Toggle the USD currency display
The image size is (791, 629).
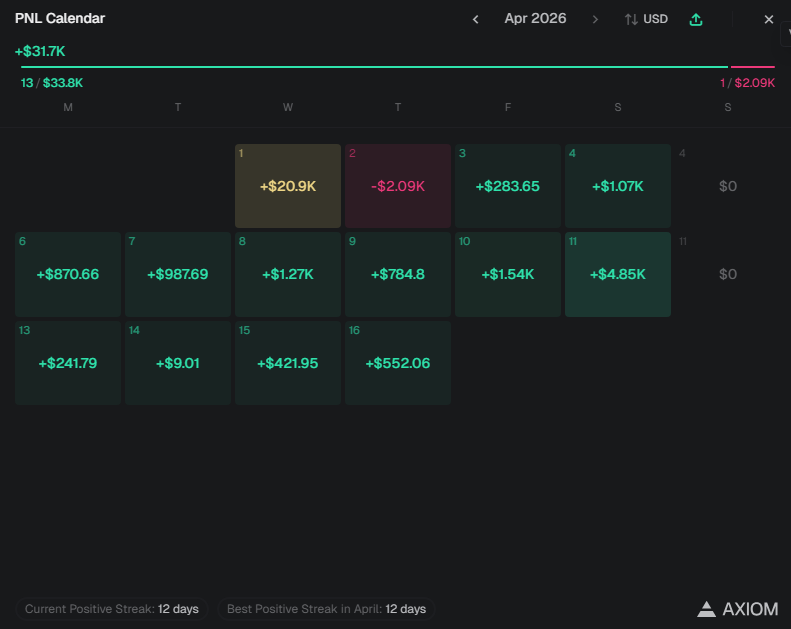[646, 19]
